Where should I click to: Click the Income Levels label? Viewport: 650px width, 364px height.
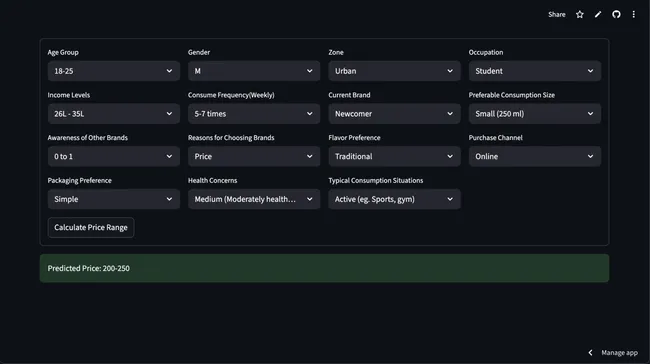click(69, 95)
